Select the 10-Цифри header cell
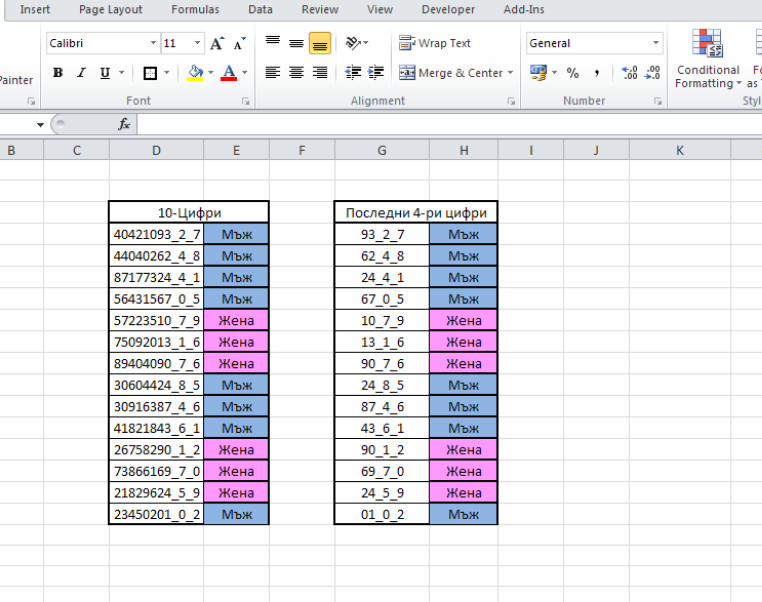 tap(189, 212)
